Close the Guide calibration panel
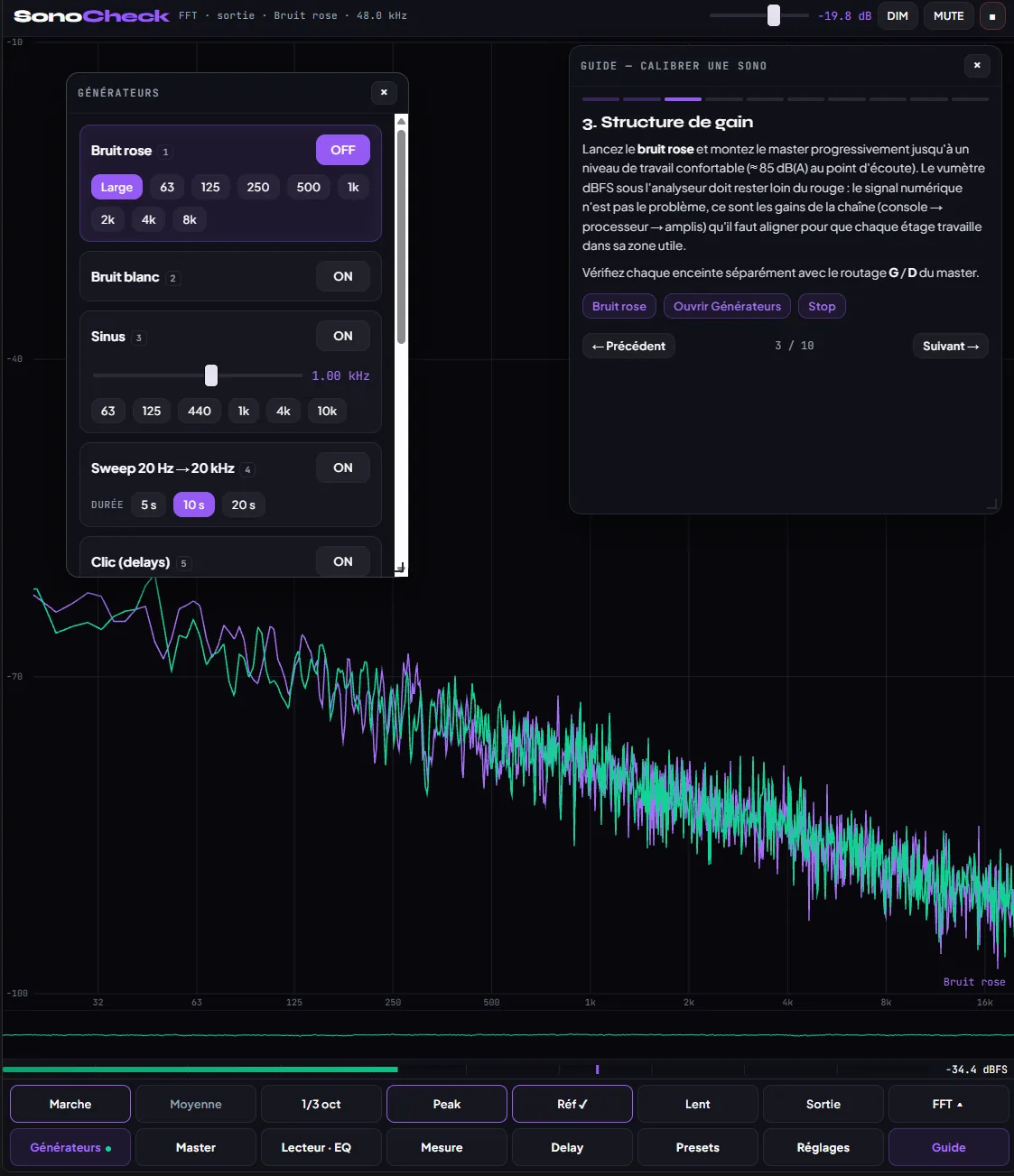This screenshot has height=1176, width=1014. (977, 65)
